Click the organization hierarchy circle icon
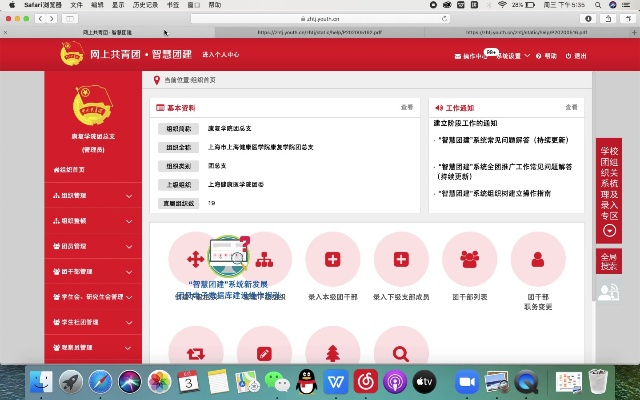Screen dimensions: 640x400 [264, 259]
